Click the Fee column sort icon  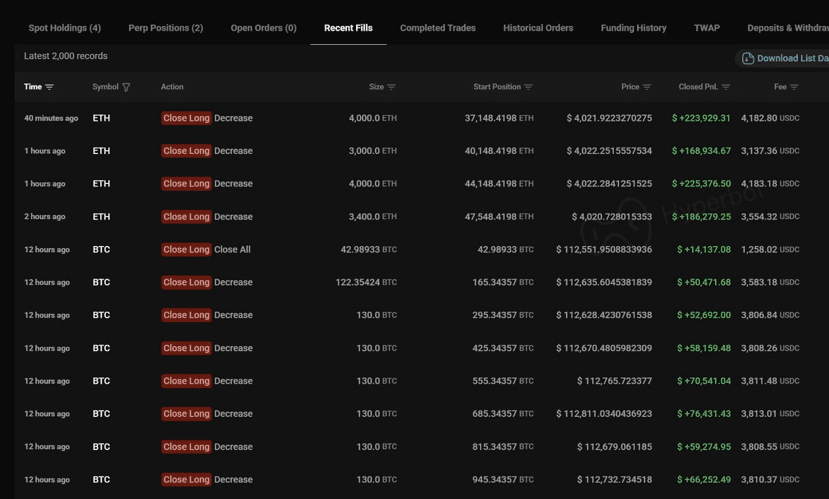click(794, 88)
